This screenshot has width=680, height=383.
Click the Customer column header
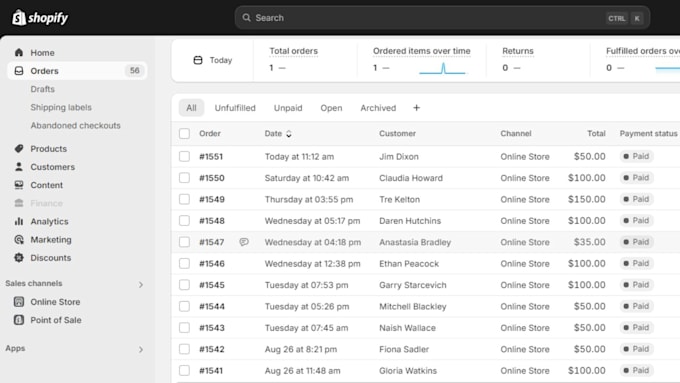397,134
